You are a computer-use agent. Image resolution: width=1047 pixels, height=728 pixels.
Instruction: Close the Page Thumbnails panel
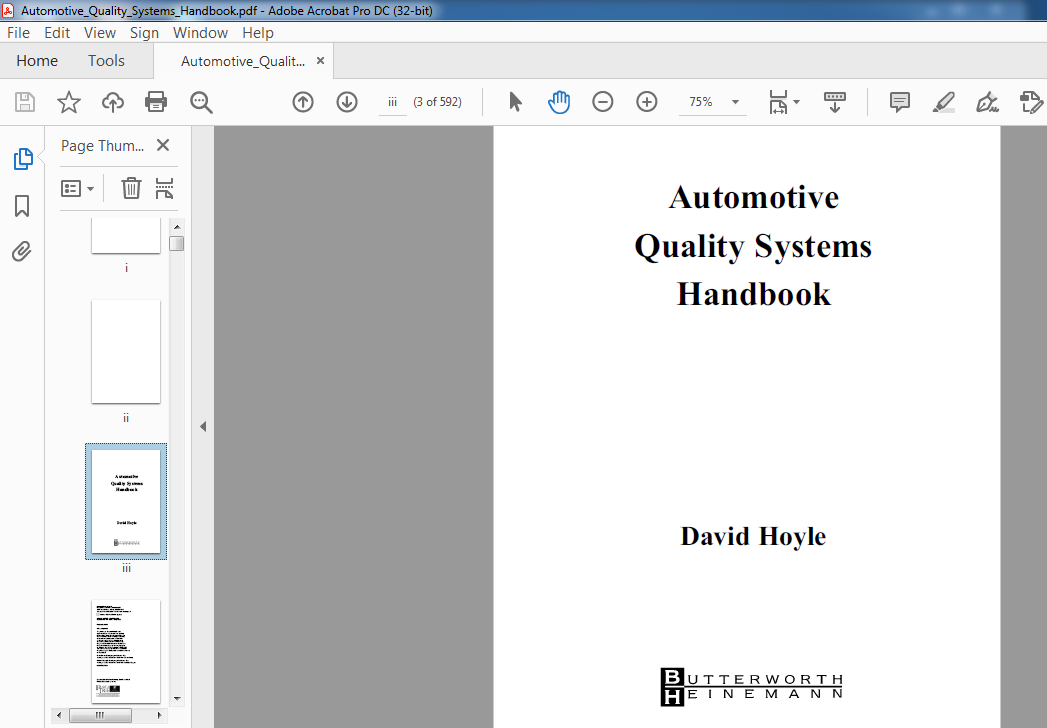tap(163, 145)
